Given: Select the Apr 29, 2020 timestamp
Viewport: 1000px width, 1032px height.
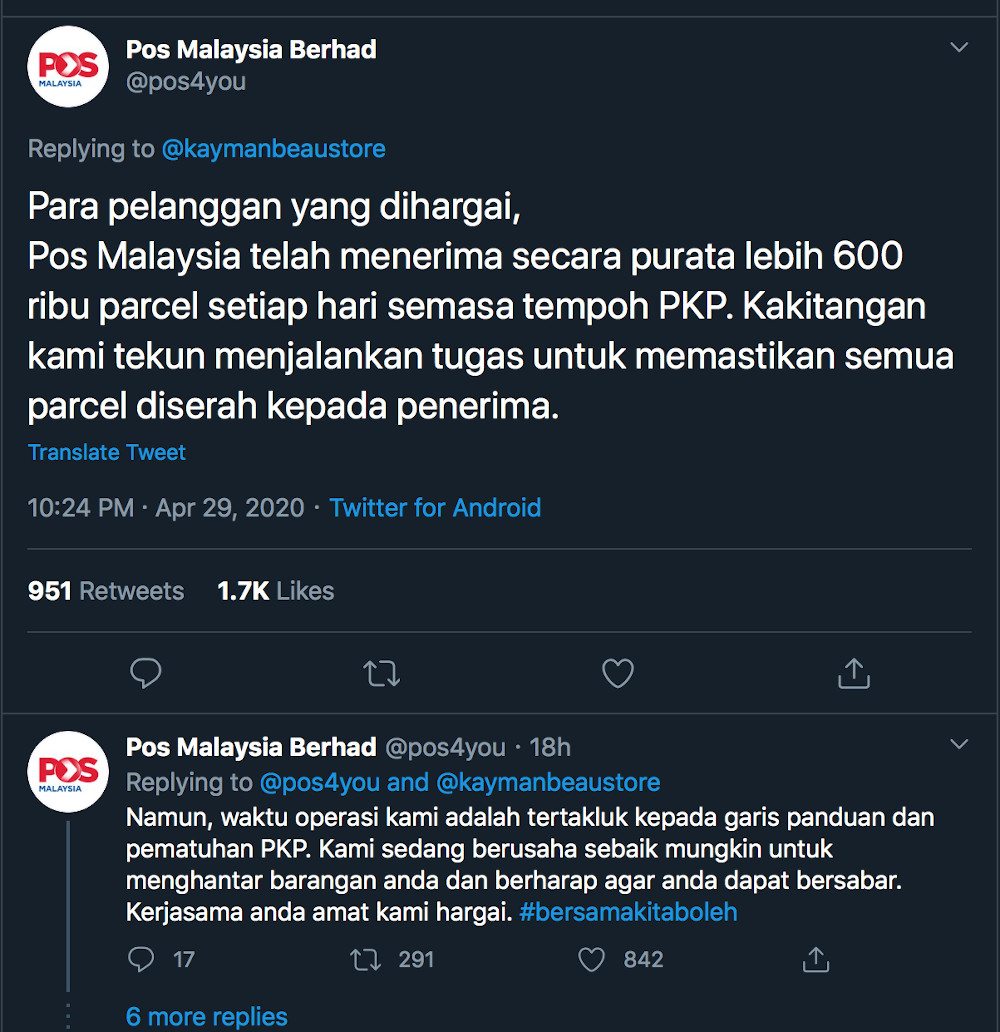Looking at the screenshot, I should point(229,508).
